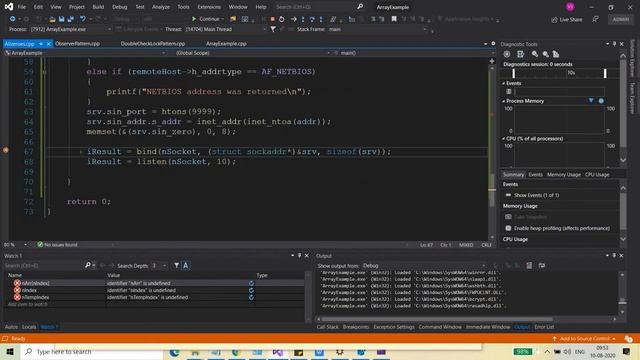Open Memory Usage tab in Diagnostic Tools
This screenshot has width=640, height=360.
coord(564,175)
